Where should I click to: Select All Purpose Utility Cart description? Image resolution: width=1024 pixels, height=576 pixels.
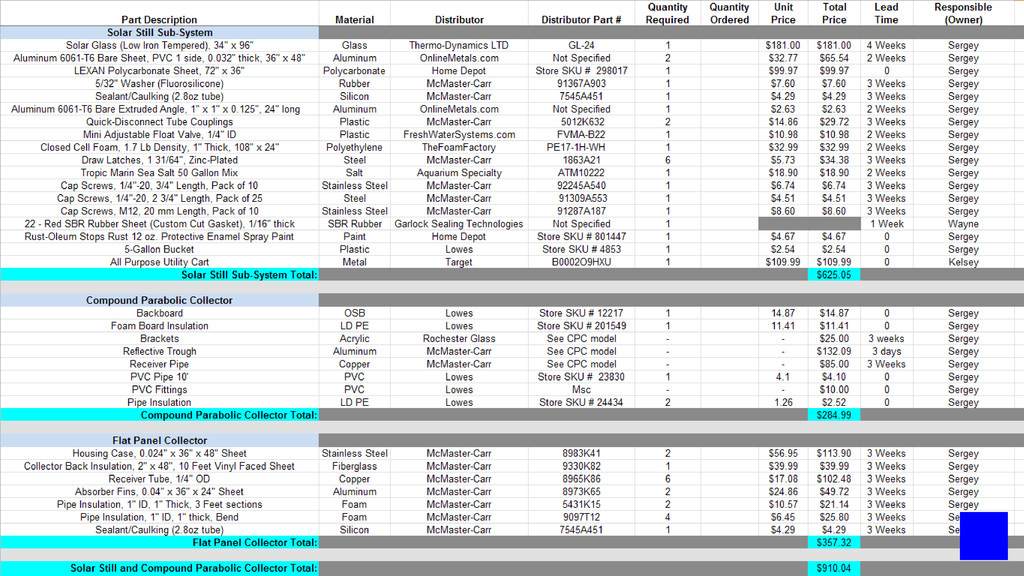click(159, 263)
